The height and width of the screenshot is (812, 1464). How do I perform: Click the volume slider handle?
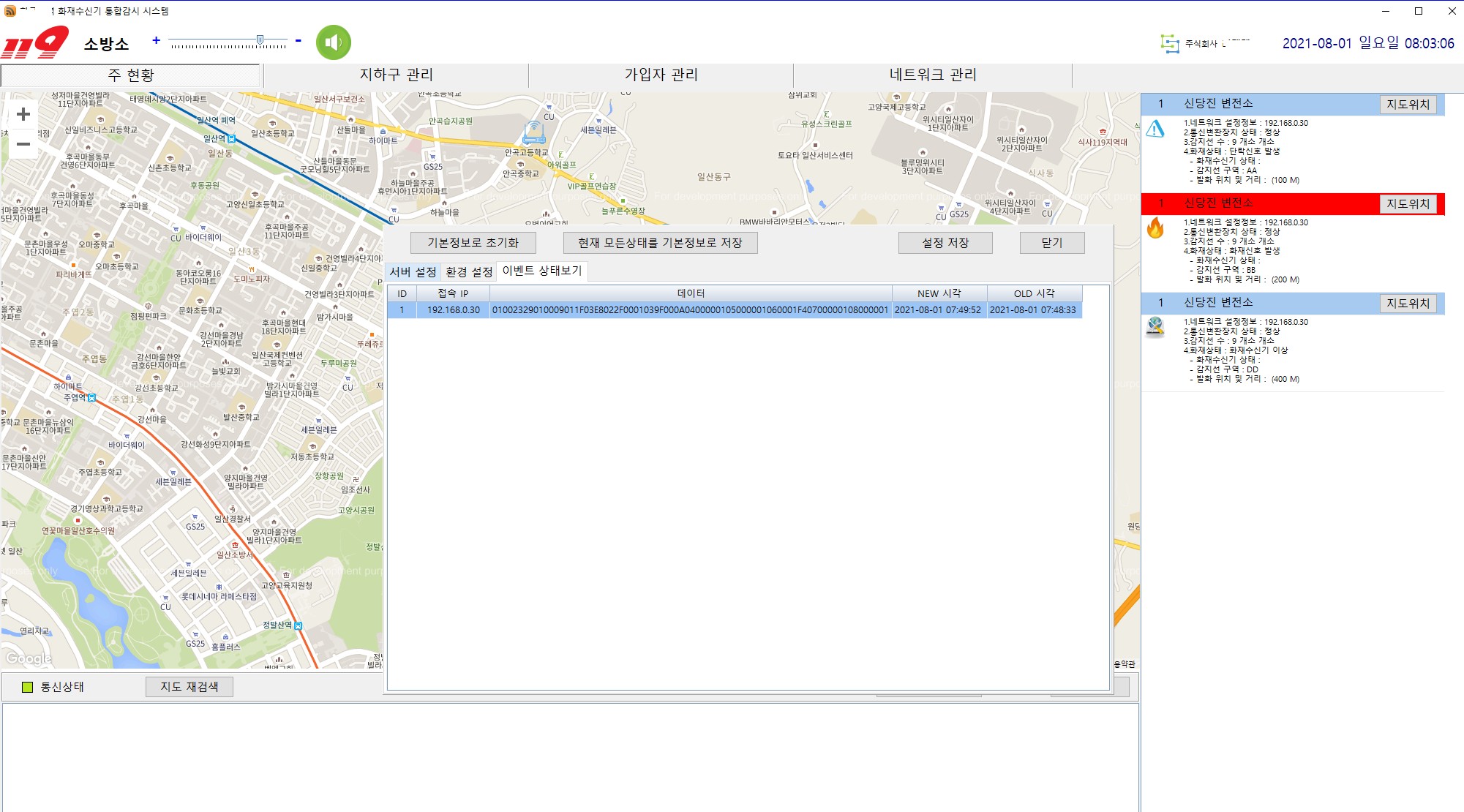260,40
